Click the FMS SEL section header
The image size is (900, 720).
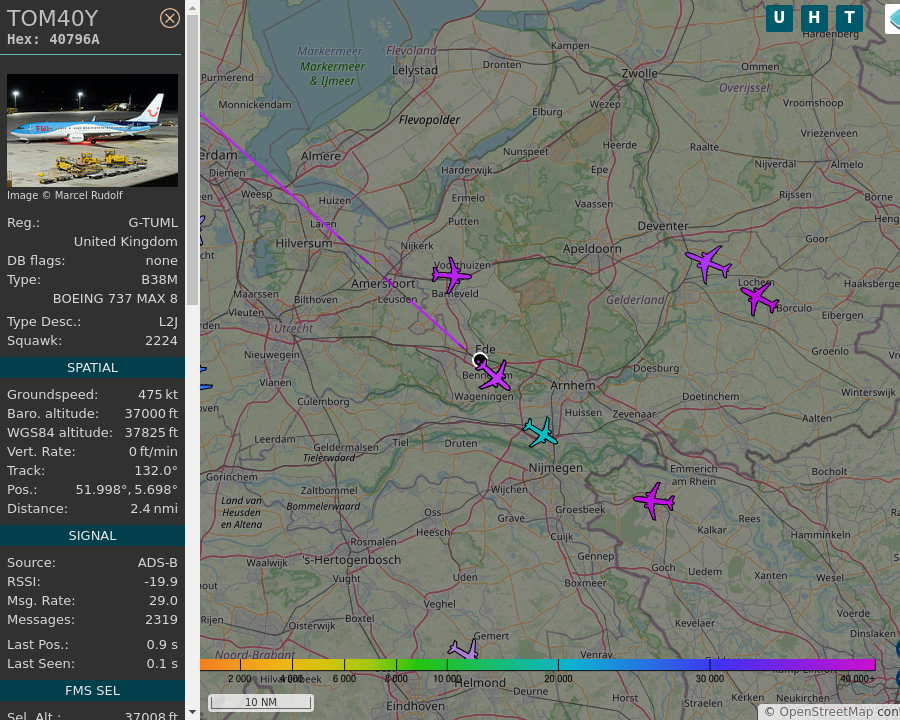92,691
